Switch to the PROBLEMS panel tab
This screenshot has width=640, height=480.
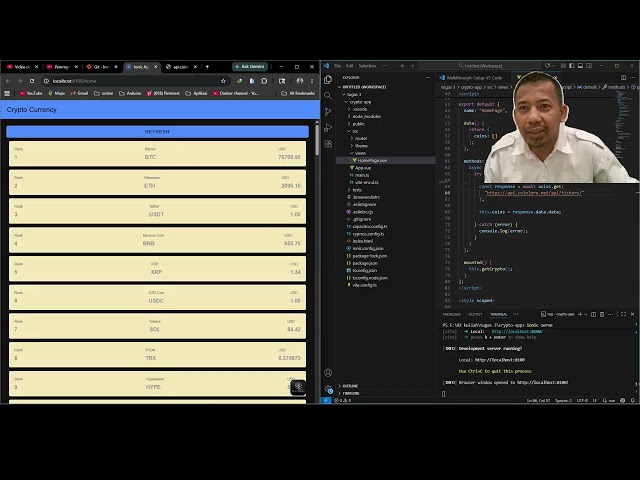click(x=451, y=314)
